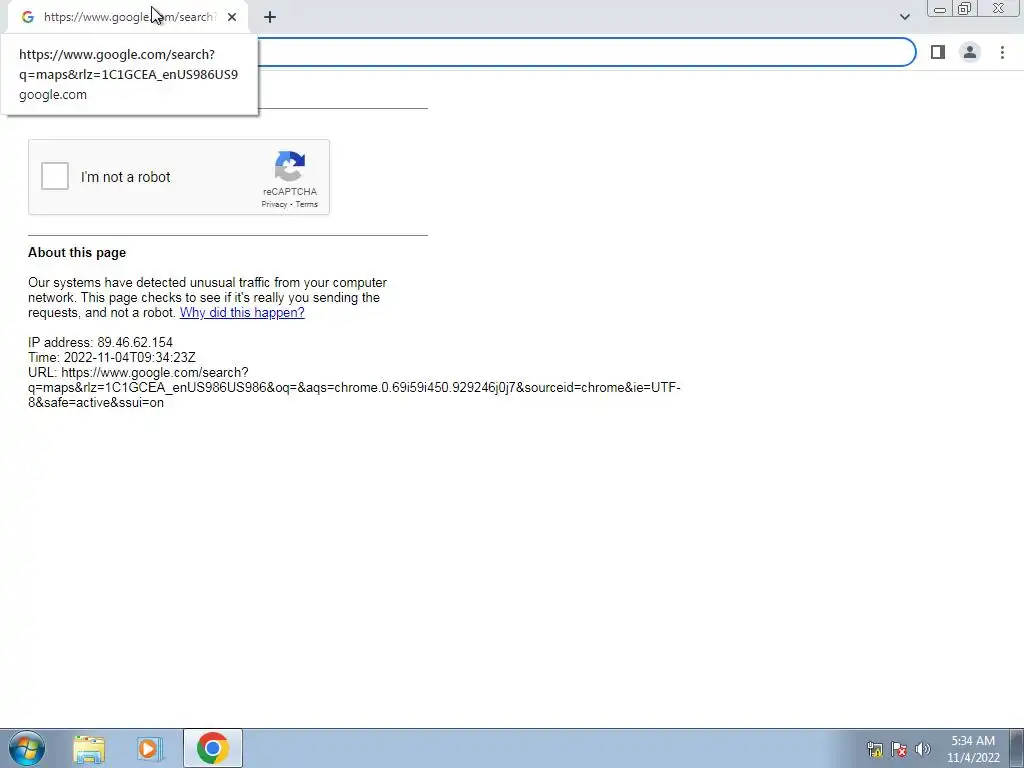Open Chrome's three-dot menu

[x=1002, y=52]
